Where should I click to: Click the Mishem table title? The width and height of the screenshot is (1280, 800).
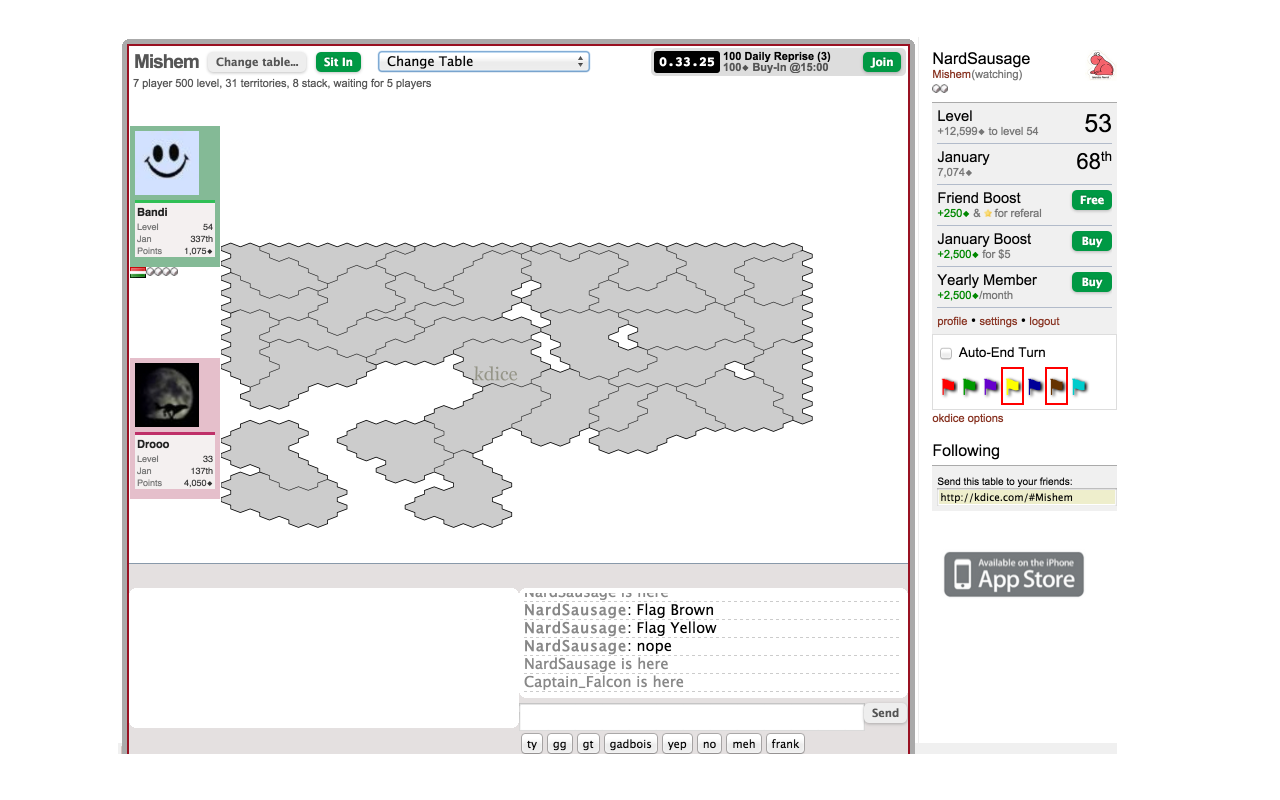(167, 62)
